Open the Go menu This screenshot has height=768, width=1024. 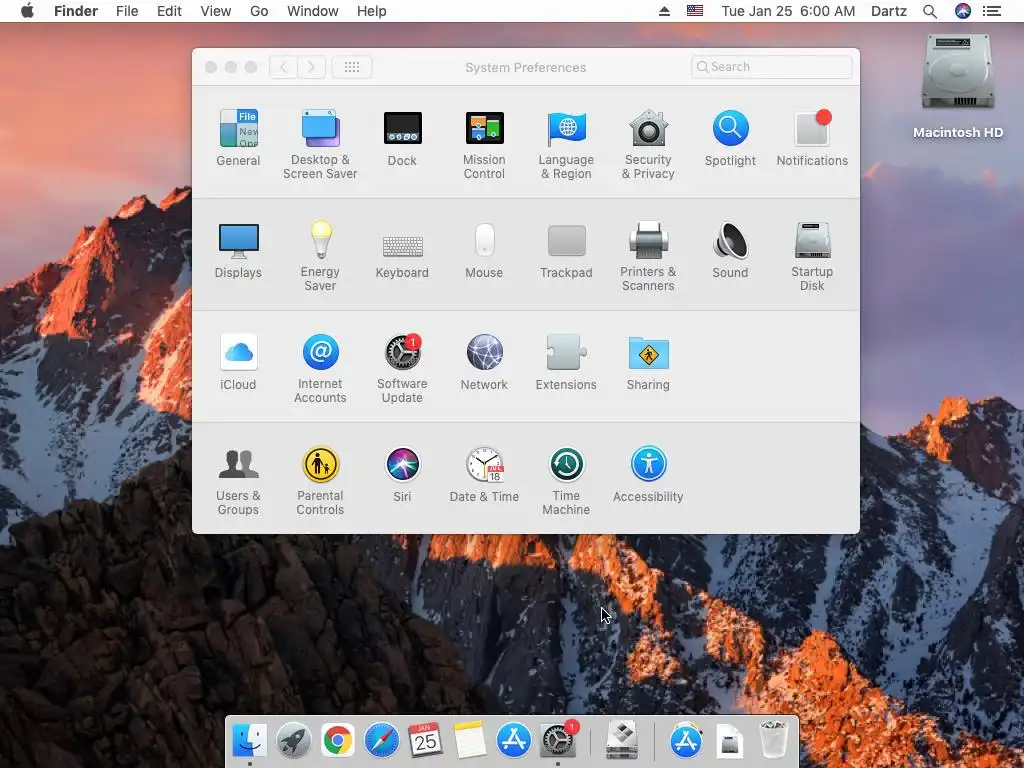pos(259,11)
